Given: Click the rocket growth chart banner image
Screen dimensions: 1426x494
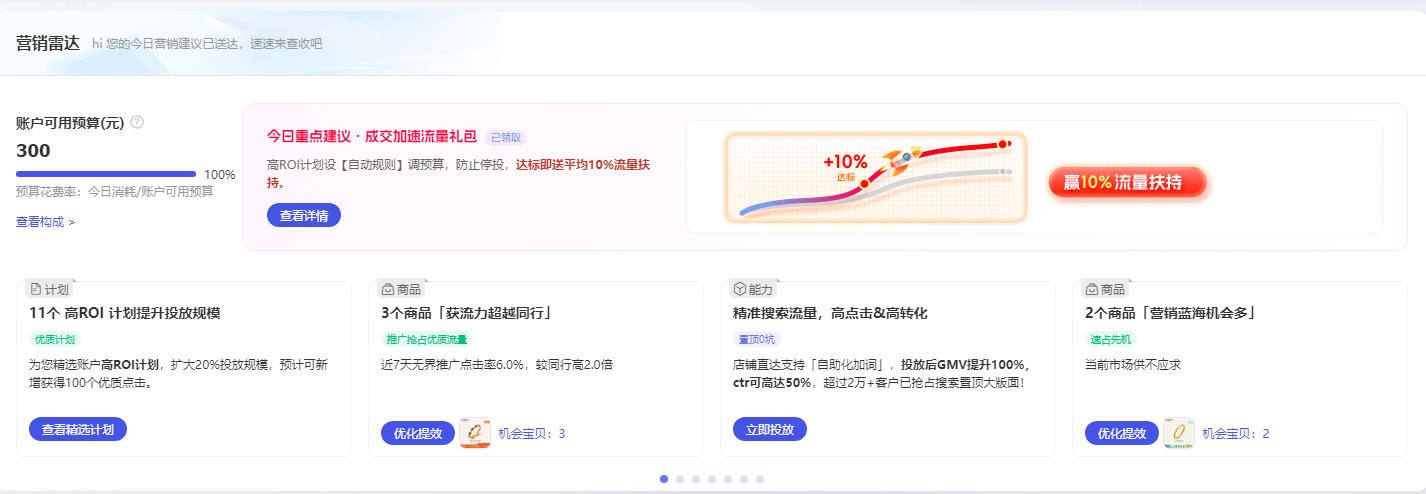Looking at the screenshot, I should point(876,177).
